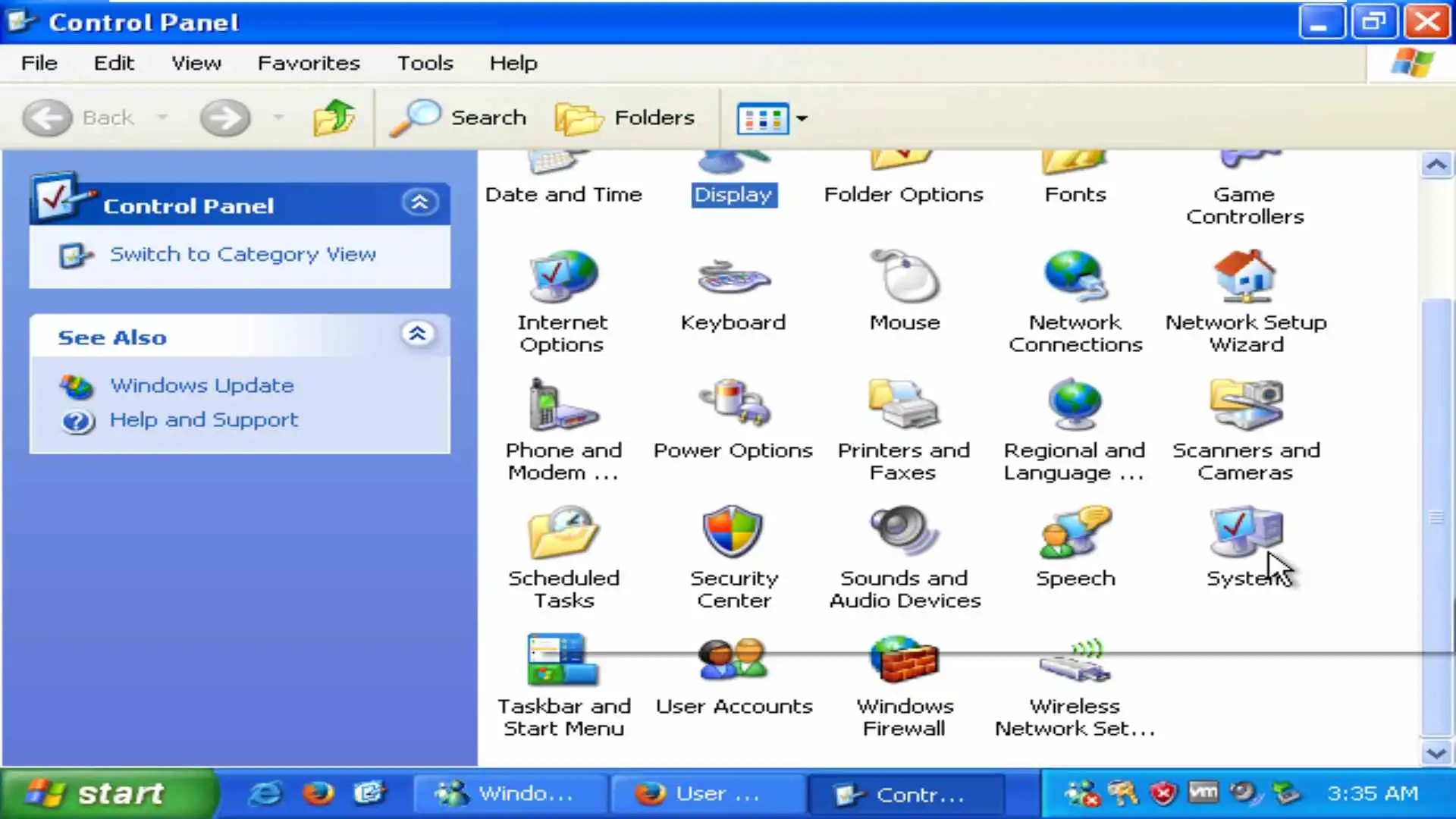Collapse the See Also section
Image resolution: width=1456 pixels, height=819 pixels.
(417, 334)
